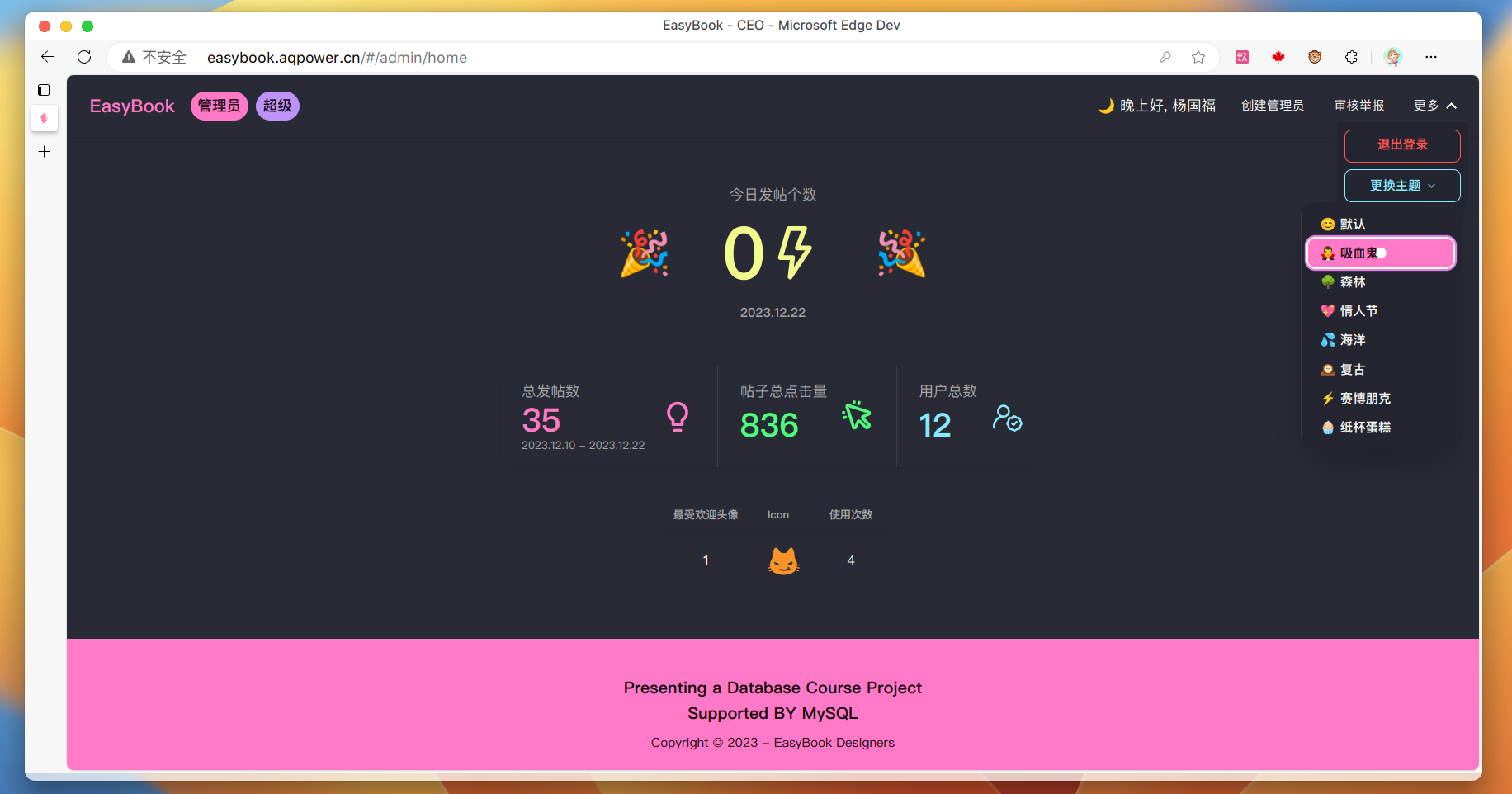Image resolution: width=1512 pixels, height=794 pixels.
Task: Click the browser favorites star icon
Action: tap(1198, 57)
